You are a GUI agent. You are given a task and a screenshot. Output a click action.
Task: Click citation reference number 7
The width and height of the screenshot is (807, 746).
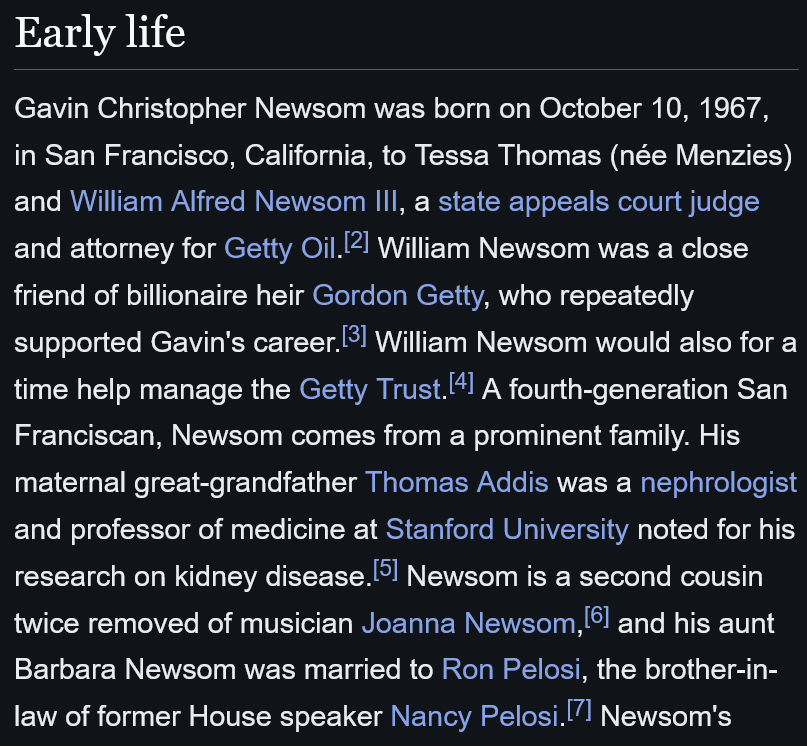(579, 711)
